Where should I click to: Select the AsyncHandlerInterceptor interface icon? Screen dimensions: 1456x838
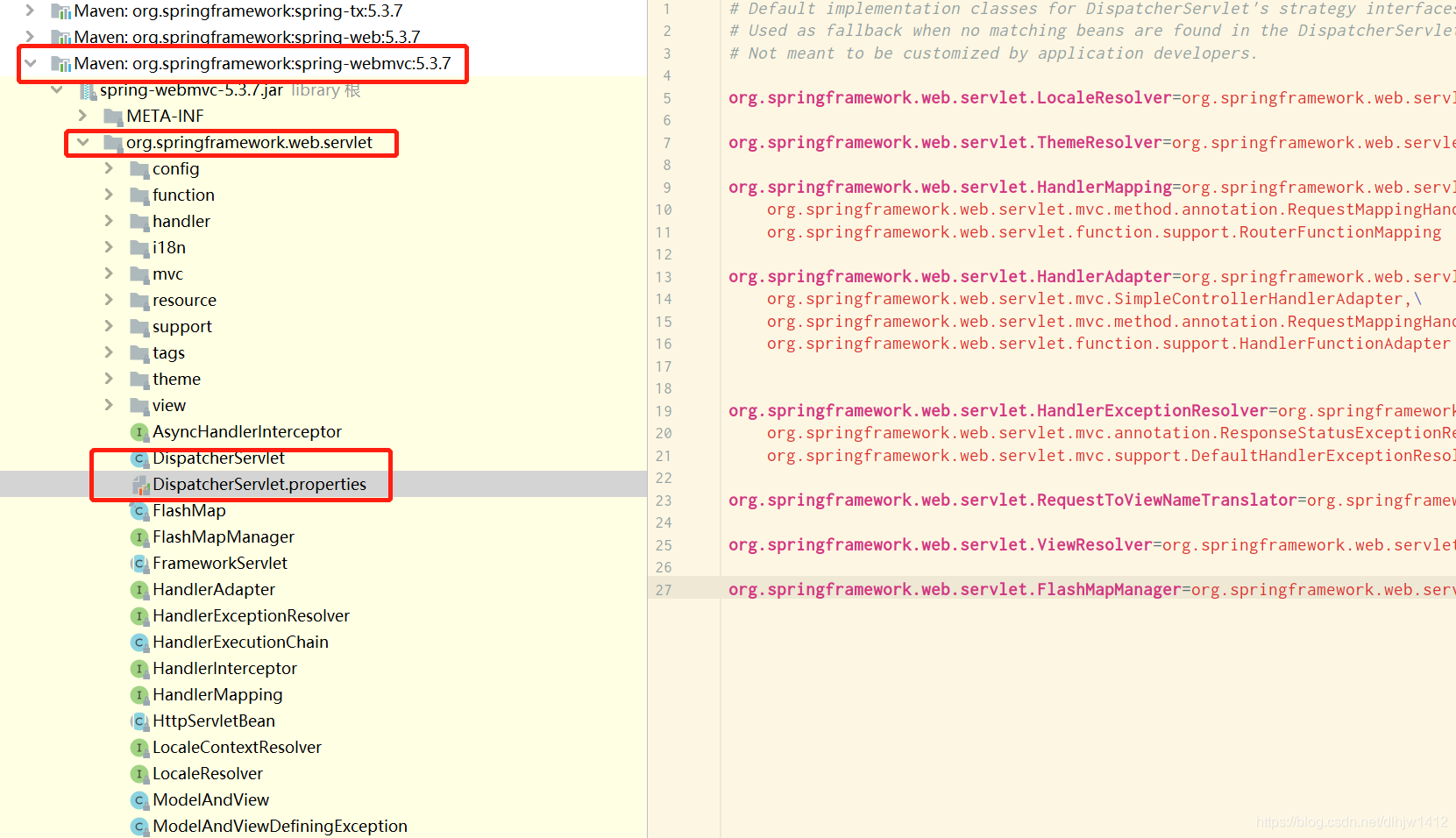pos(139,431)
